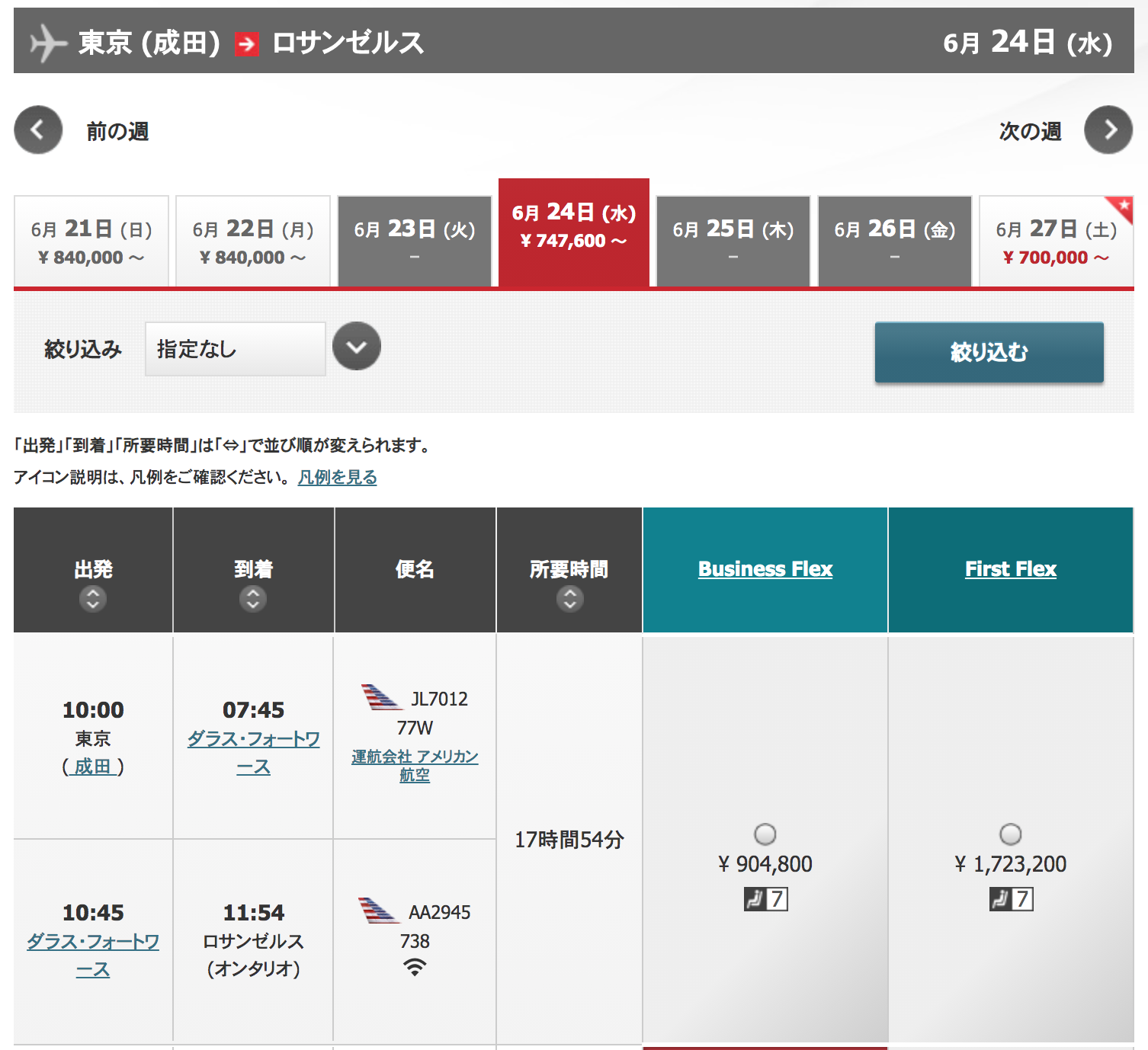Viewport: 1148px width, 1050px height.
Task: Click seat icon under First Flex price
Action: pyautogui.click(x=1011, y=899)
